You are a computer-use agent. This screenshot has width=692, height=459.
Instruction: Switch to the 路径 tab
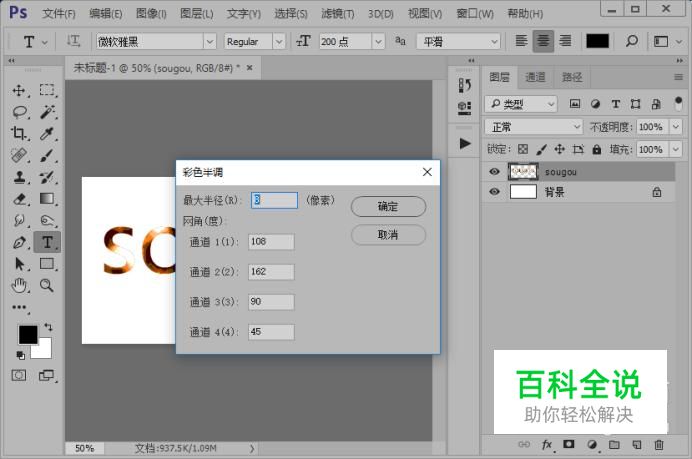click(x=572, y=77)
